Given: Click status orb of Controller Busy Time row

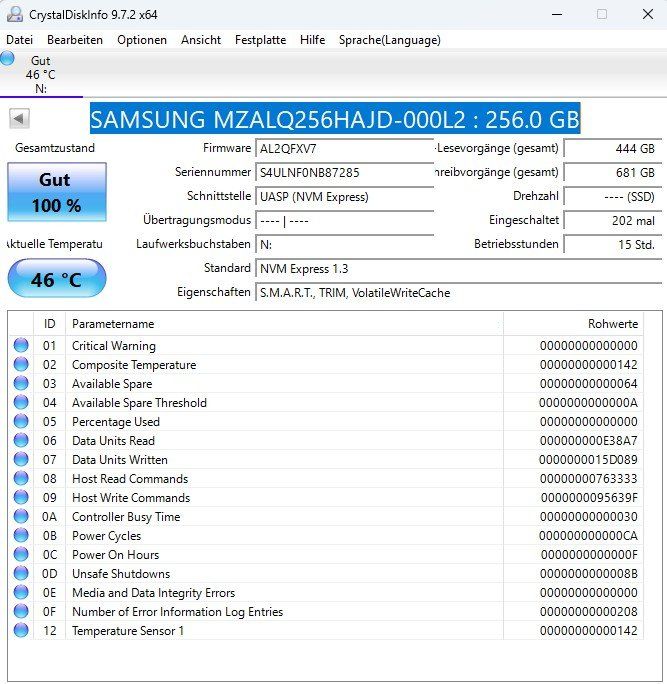Looking at the screenshot, I should (21, 516).
